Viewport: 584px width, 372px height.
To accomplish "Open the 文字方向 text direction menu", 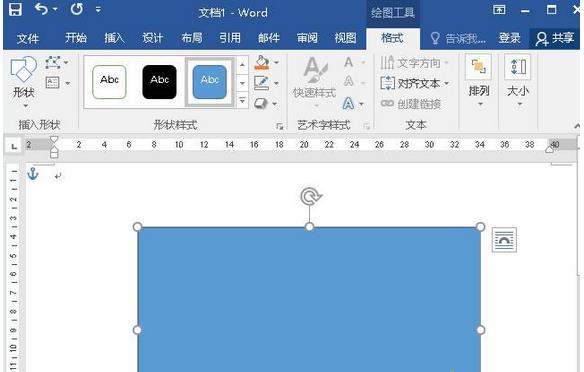I will click(414, 63).
